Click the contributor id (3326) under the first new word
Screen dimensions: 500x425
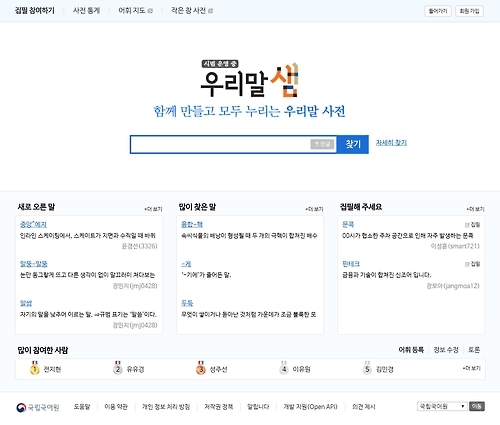(147, 246)
